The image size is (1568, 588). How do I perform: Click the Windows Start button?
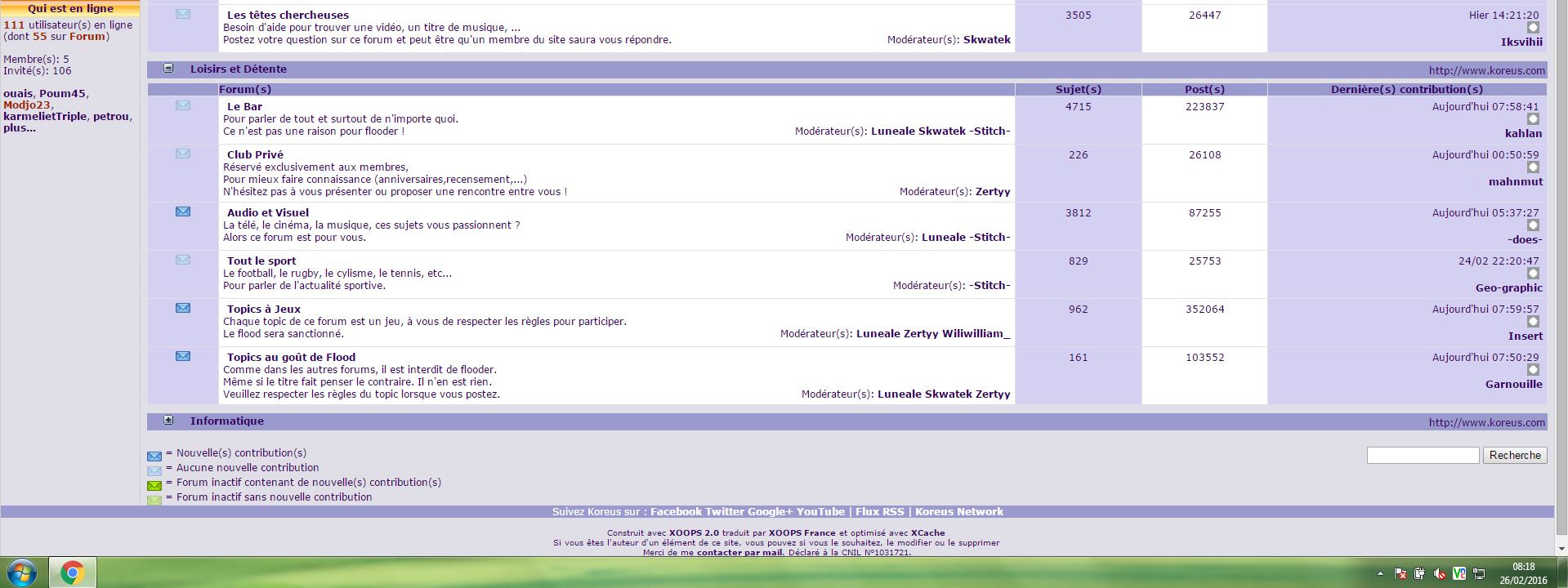pyautogui.click(x=22, y=572)
